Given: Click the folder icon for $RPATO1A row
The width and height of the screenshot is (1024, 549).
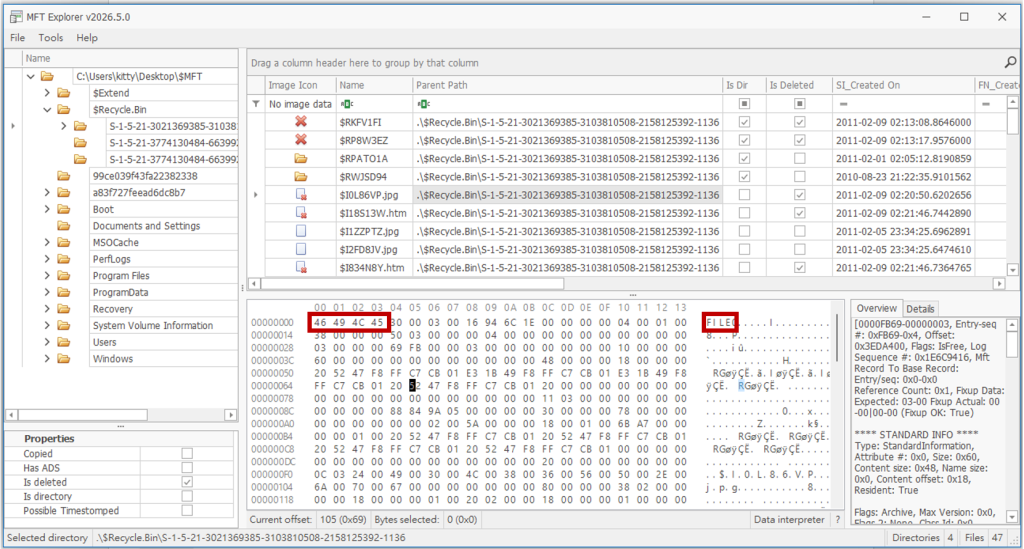Looking at the screenshot, I should point(301,158).
